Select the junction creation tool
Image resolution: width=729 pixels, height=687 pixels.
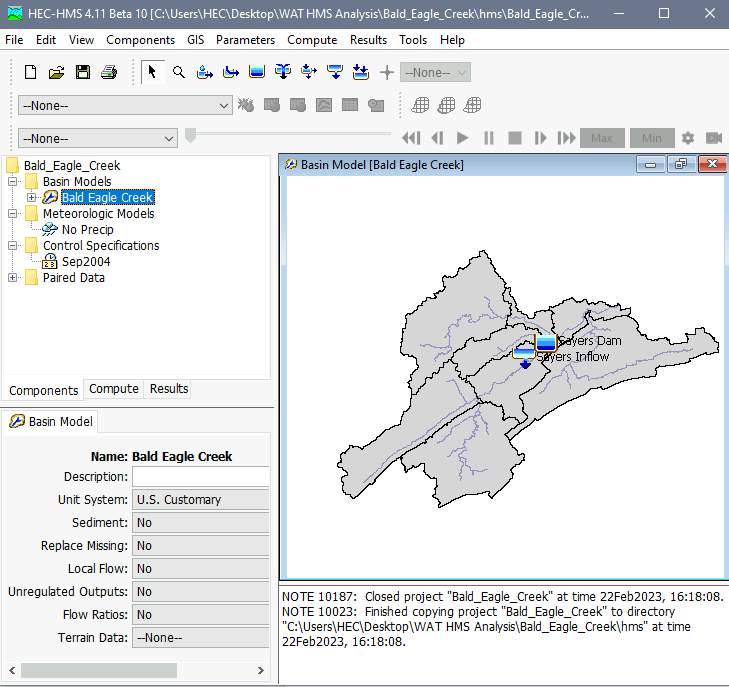283,73
